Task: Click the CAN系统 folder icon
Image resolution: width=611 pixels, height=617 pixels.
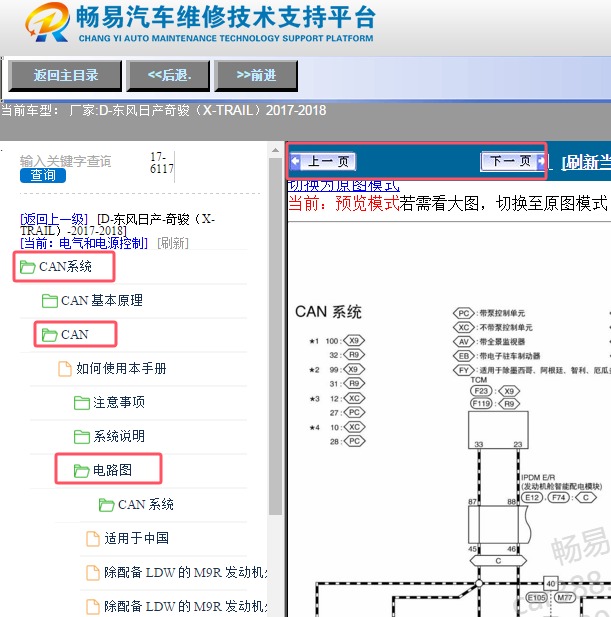Action: click(28, 267)
